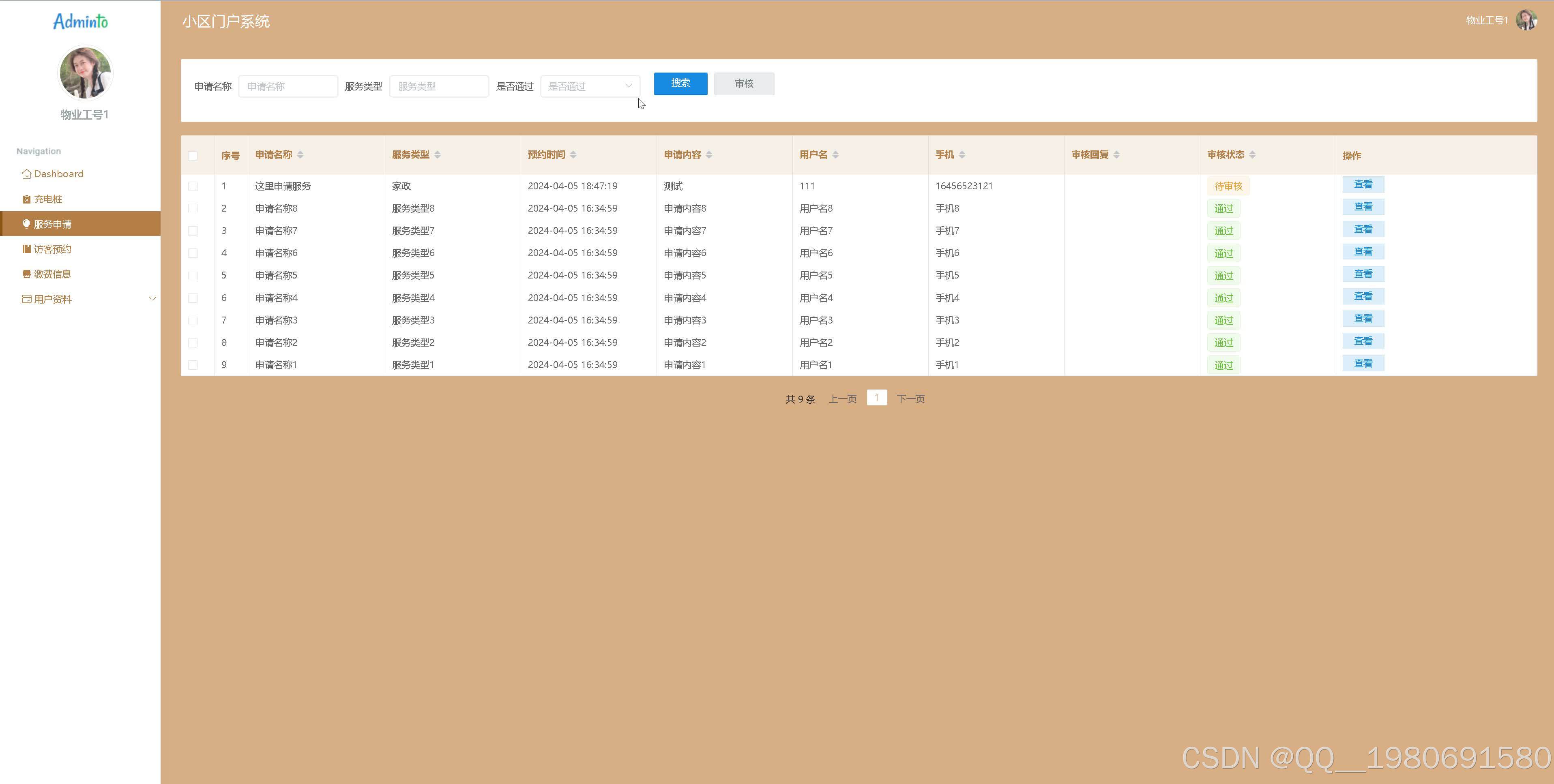Click the 缴费信息 sidebar icon
1554x784 pixels.
pyautogui.click(x=26, y=274)
